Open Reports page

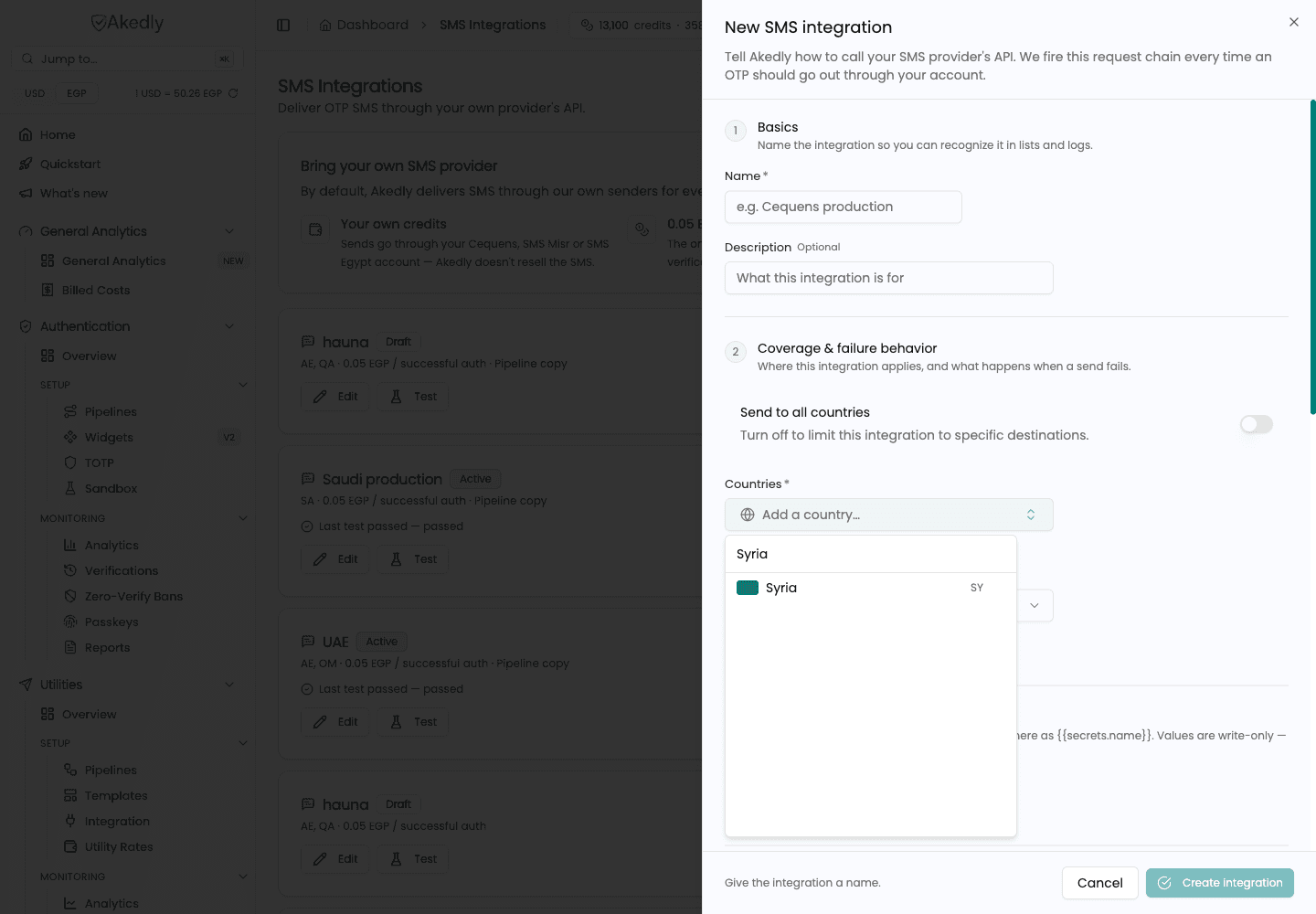[107, 647]
